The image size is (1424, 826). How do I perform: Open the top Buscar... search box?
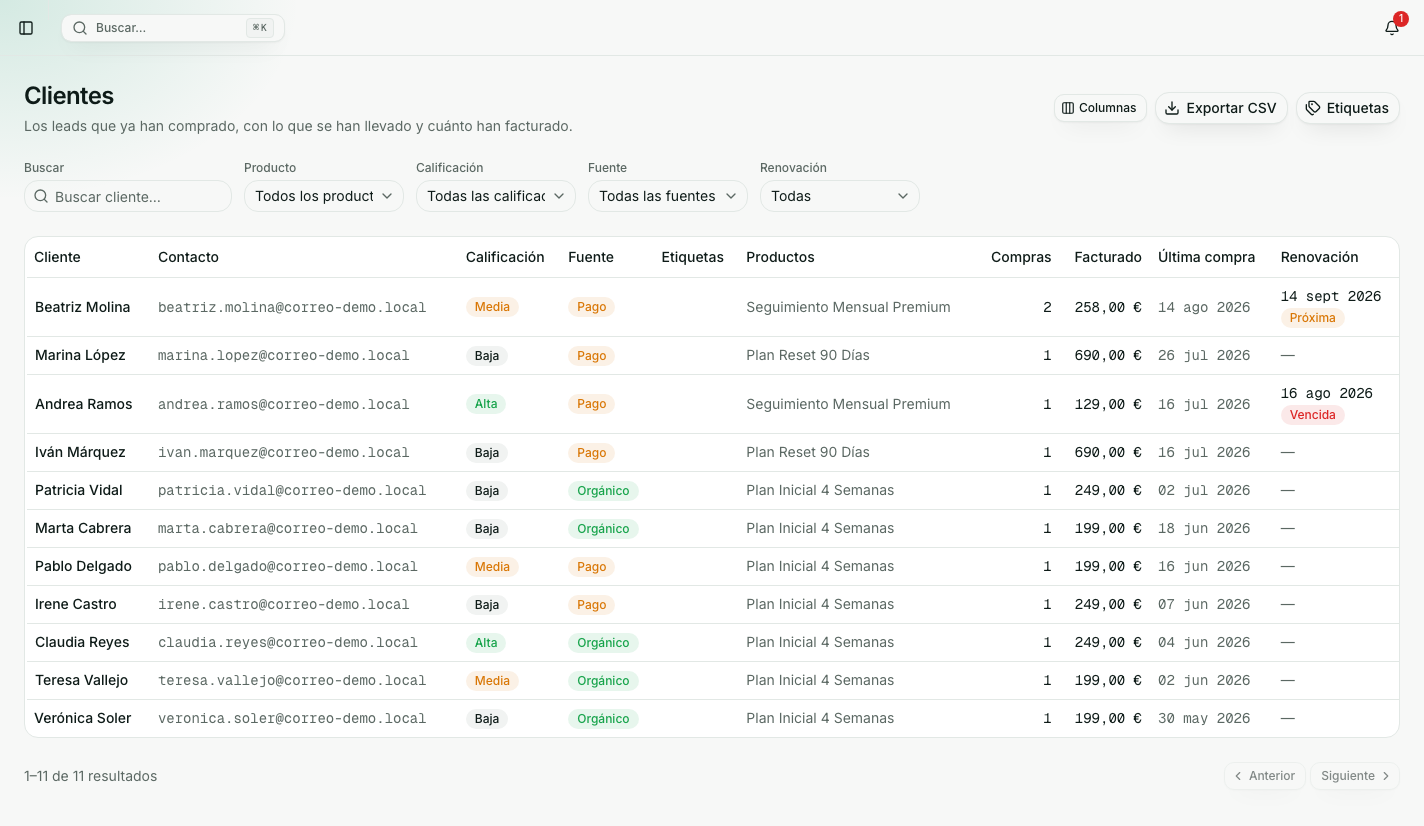[173, 28]
